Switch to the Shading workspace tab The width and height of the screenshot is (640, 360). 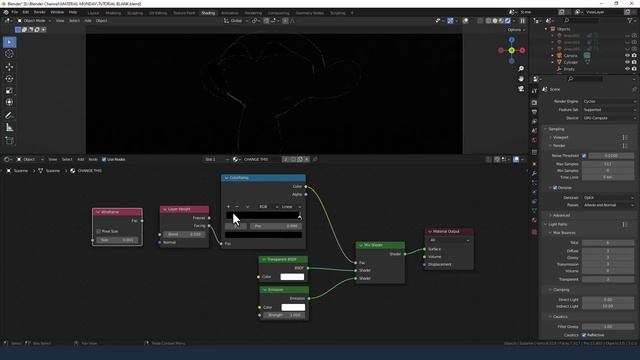pos(208,13)
